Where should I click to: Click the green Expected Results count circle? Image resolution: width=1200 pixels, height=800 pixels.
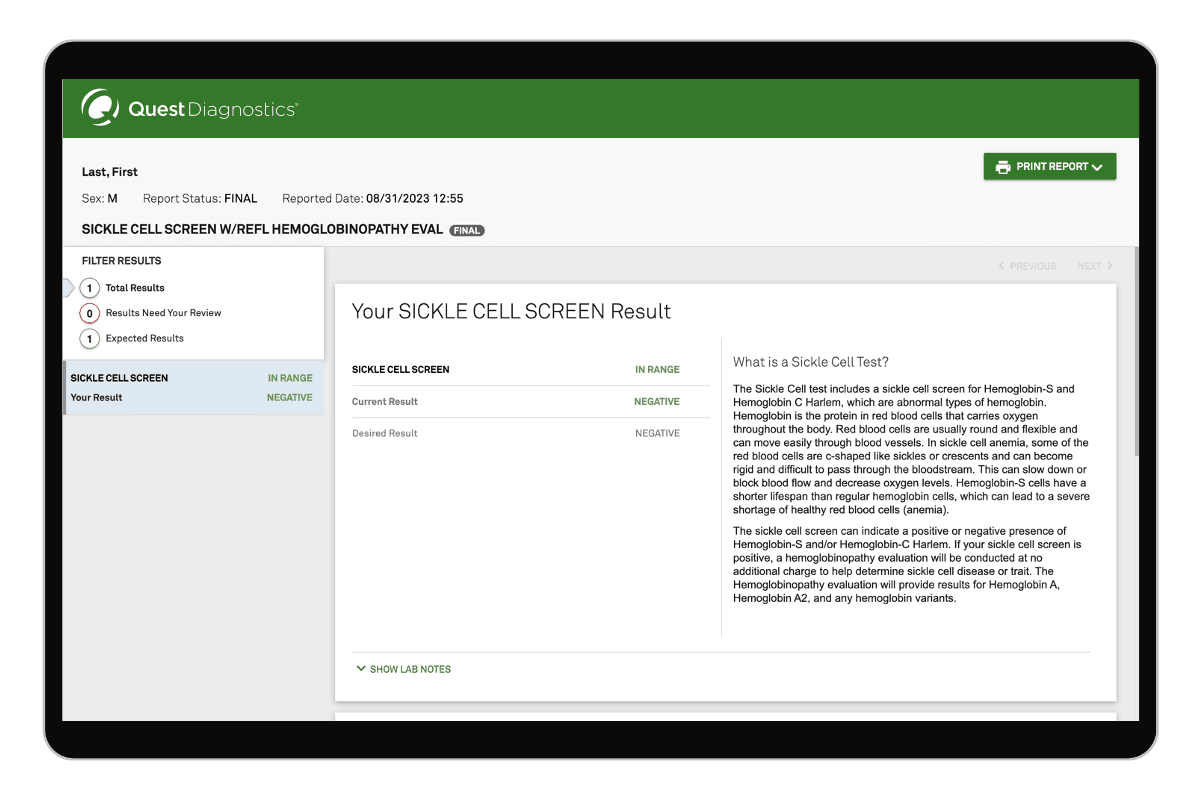[x=88, y=338]
